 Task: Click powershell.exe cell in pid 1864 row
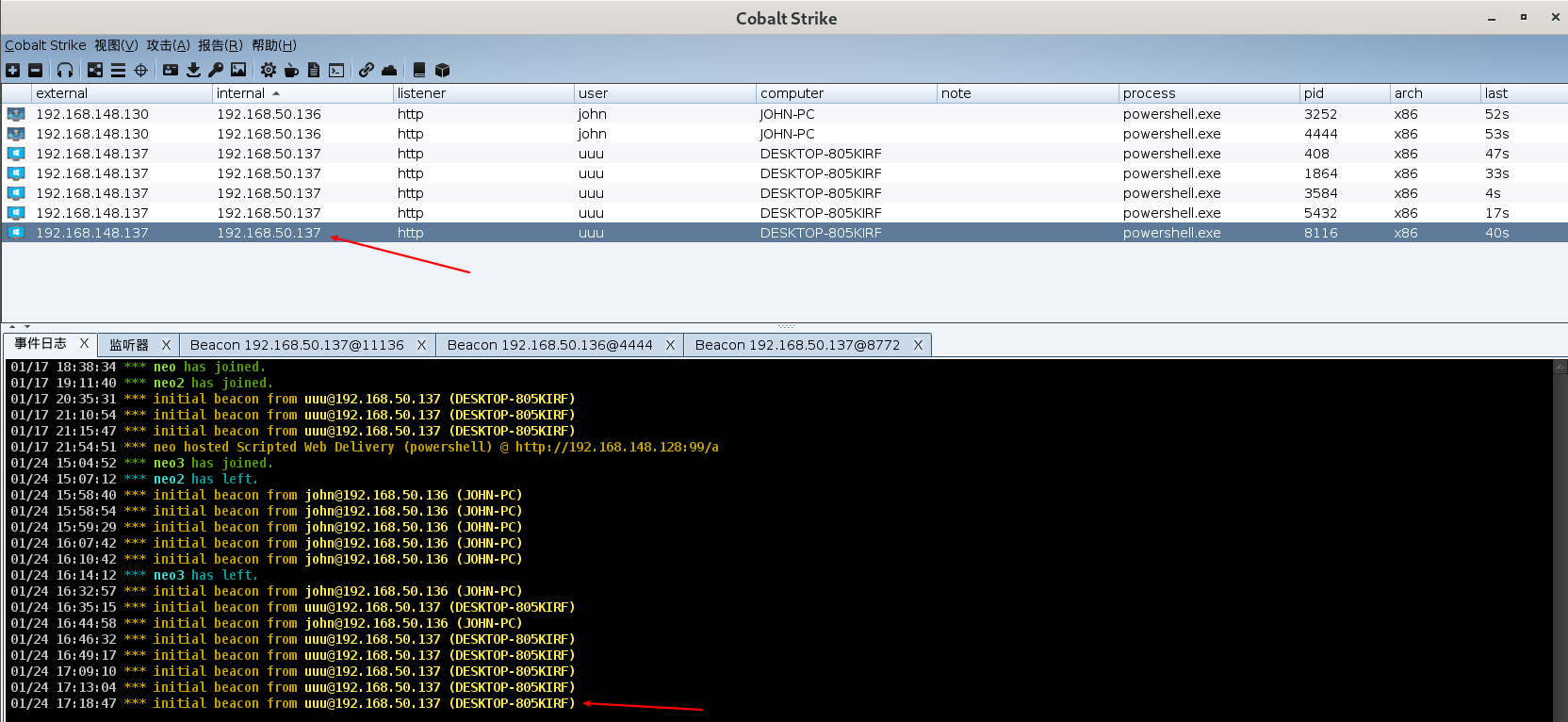pyautogui.click(x=1172, y=173)
